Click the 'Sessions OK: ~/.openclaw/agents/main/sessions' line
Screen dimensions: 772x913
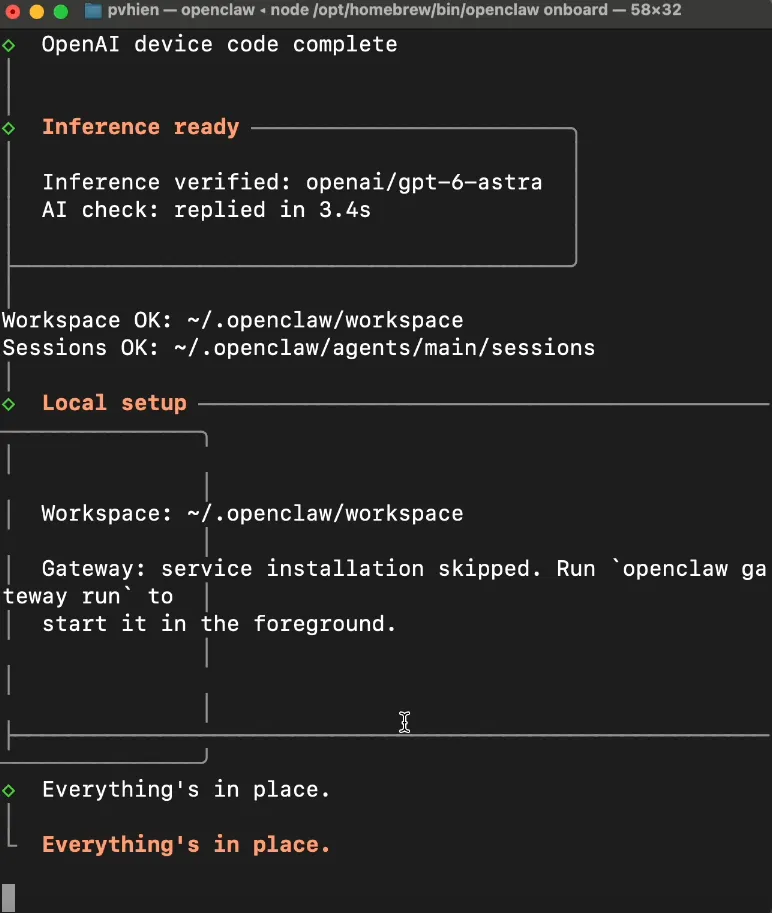point(299,348)
